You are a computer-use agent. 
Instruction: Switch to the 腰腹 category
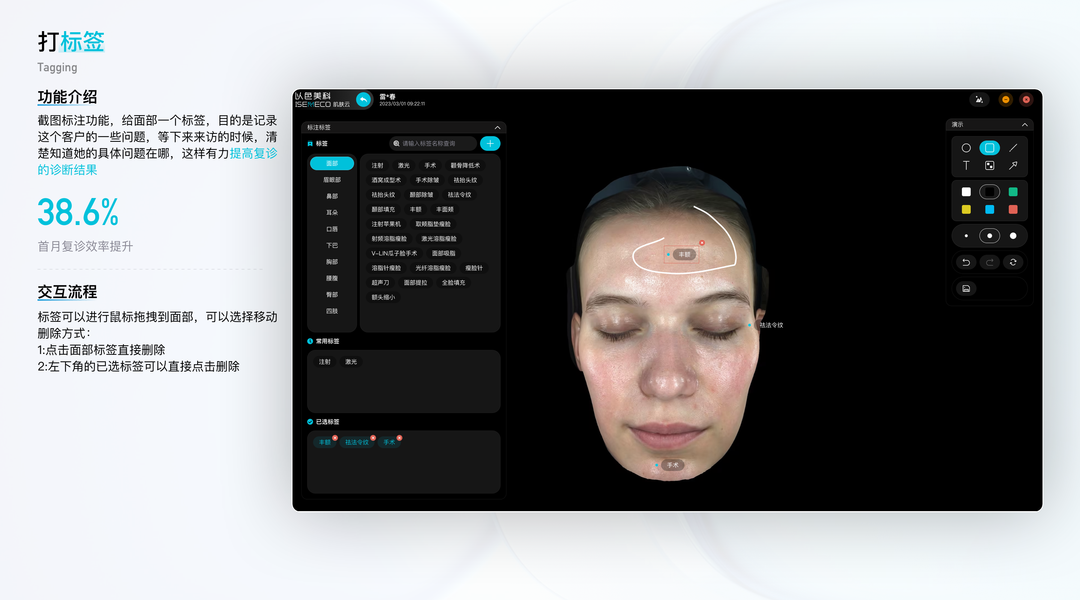pos(332,278)
